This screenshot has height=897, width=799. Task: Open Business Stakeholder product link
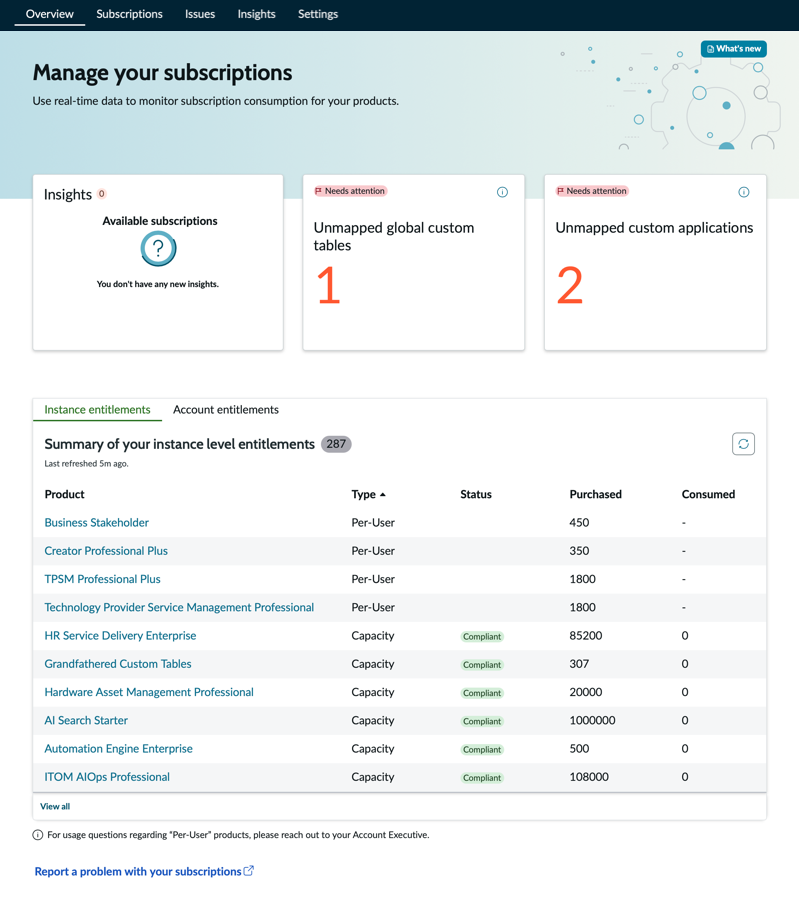(97, 522)
